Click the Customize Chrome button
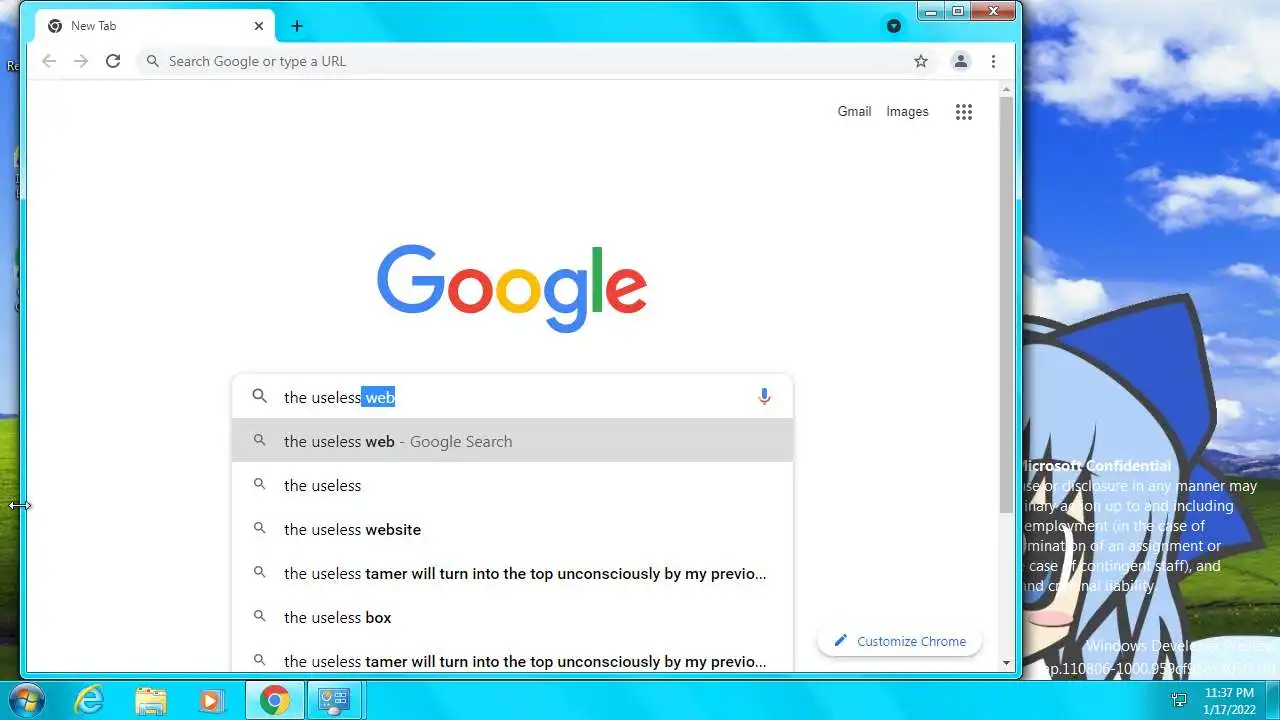The width and height of the screenshot is (1280, 720). [899, 641]
